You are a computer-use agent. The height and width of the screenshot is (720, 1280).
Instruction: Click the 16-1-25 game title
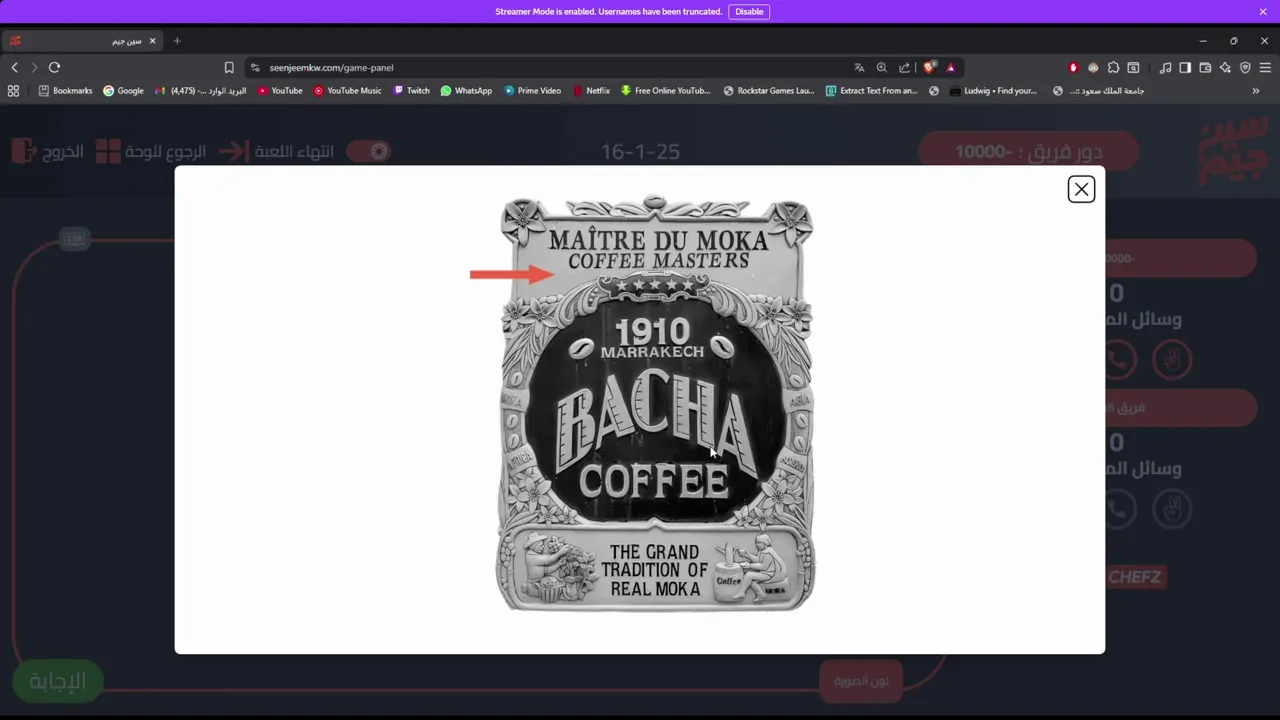pos(640,152)
